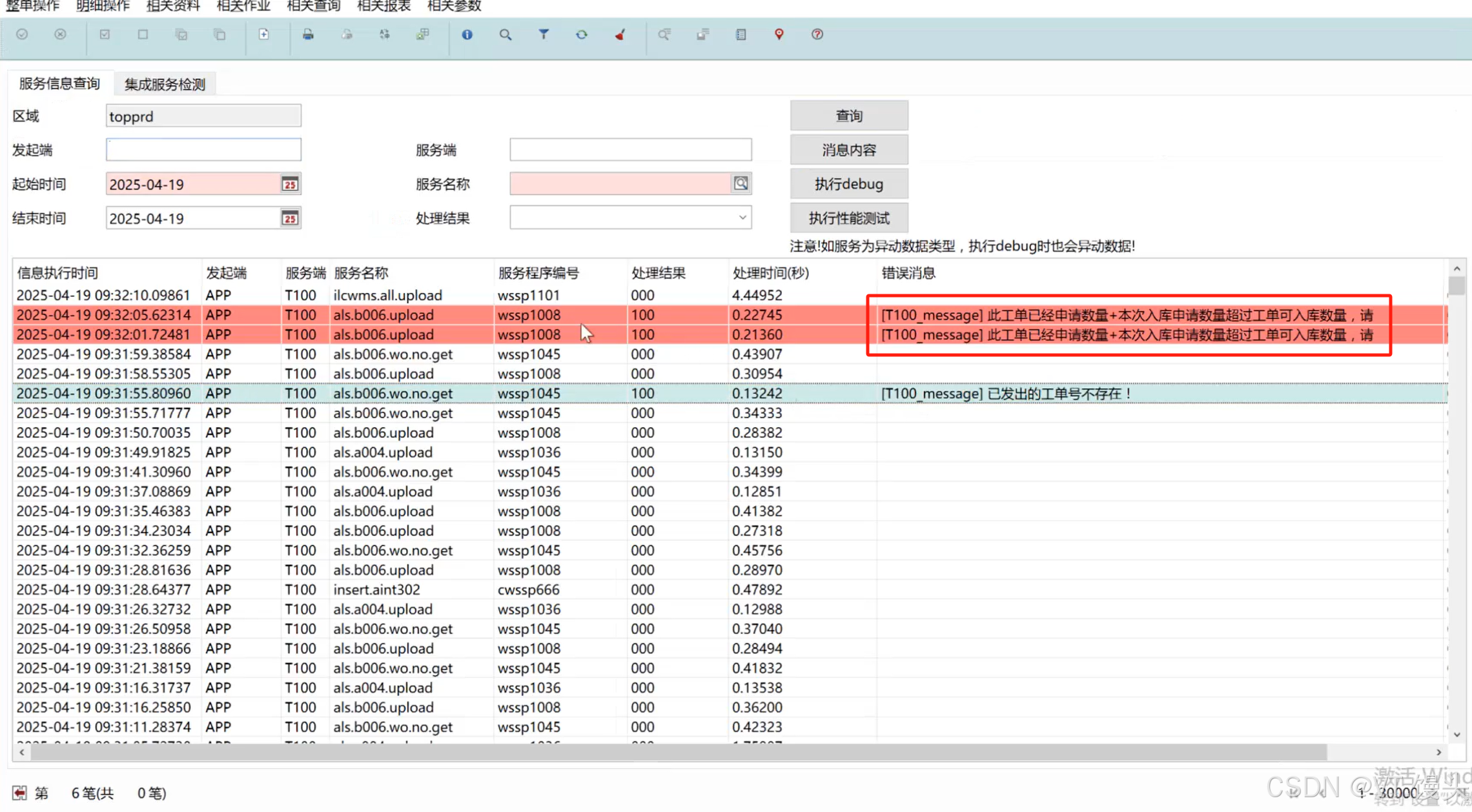1472x812 pixels.
Task: Click the 执行debug button
Action: point(849,183)
